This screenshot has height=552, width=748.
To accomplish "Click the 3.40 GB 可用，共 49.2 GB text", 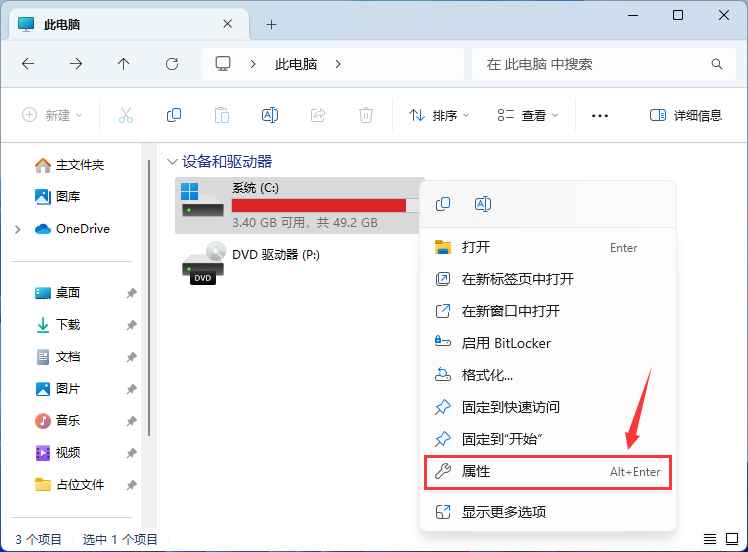I will click(305, 223).
